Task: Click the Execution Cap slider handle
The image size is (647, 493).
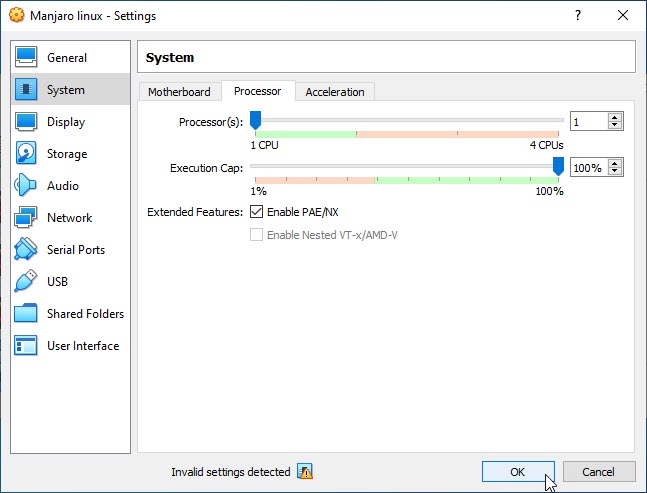Action: [x=558, y=166]
